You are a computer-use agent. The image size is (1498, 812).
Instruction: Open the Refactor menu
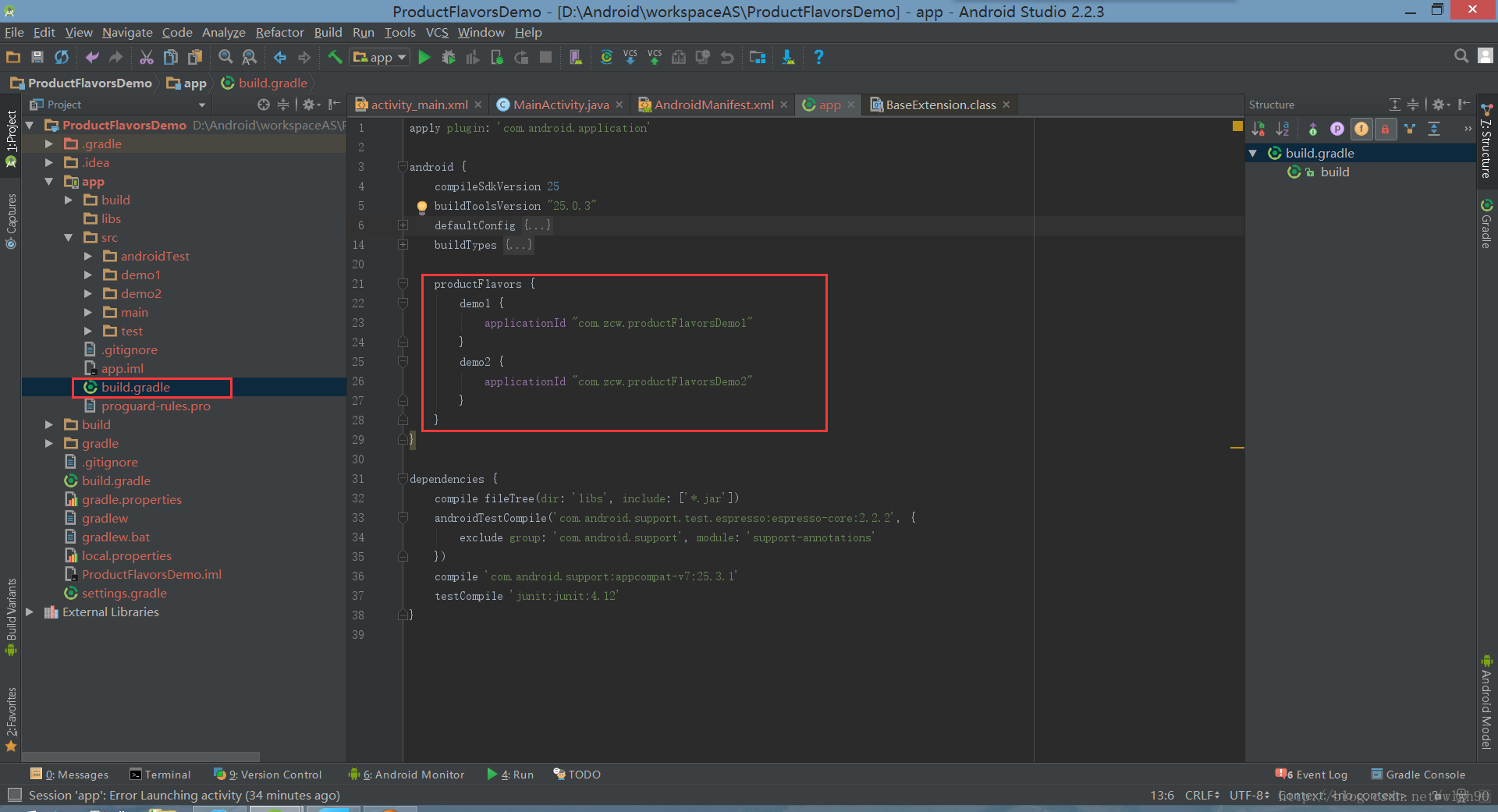(279, 32)
